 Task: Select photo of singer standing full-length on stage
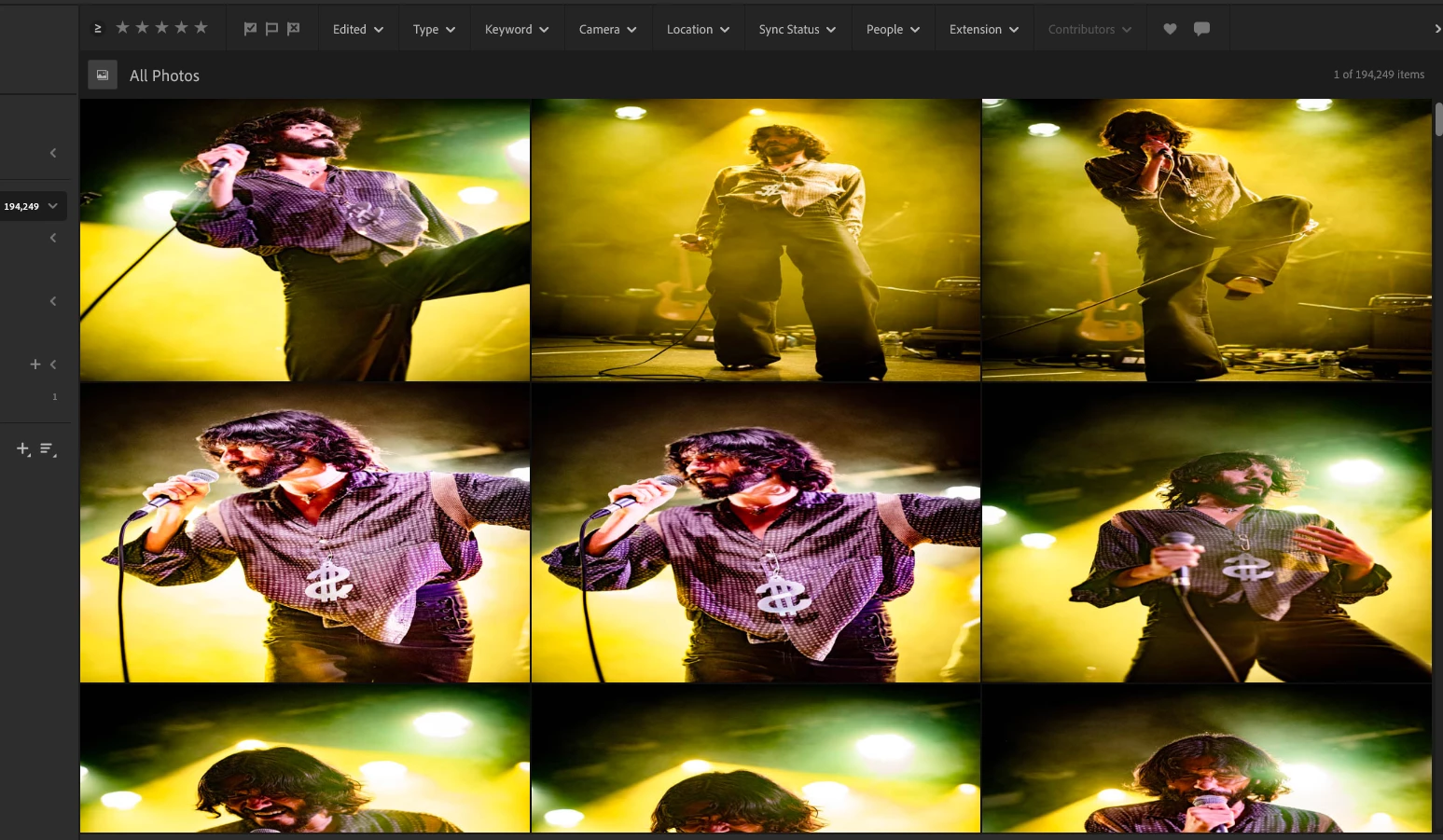[756, 241]
